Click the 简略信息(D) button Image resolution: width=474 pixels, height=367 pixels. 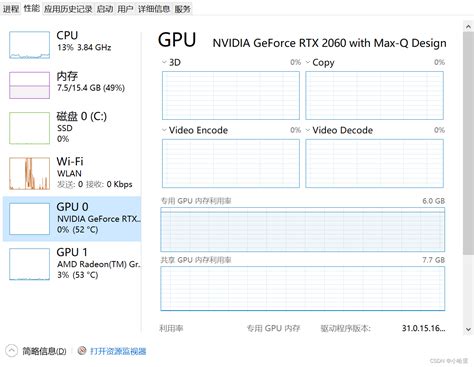coord(44,351)
